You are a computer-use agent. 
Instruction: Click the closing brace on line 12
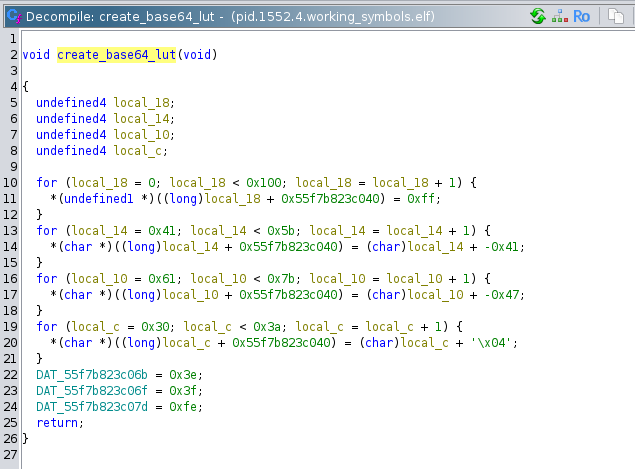pyautogui.click(x=39, y=215)
